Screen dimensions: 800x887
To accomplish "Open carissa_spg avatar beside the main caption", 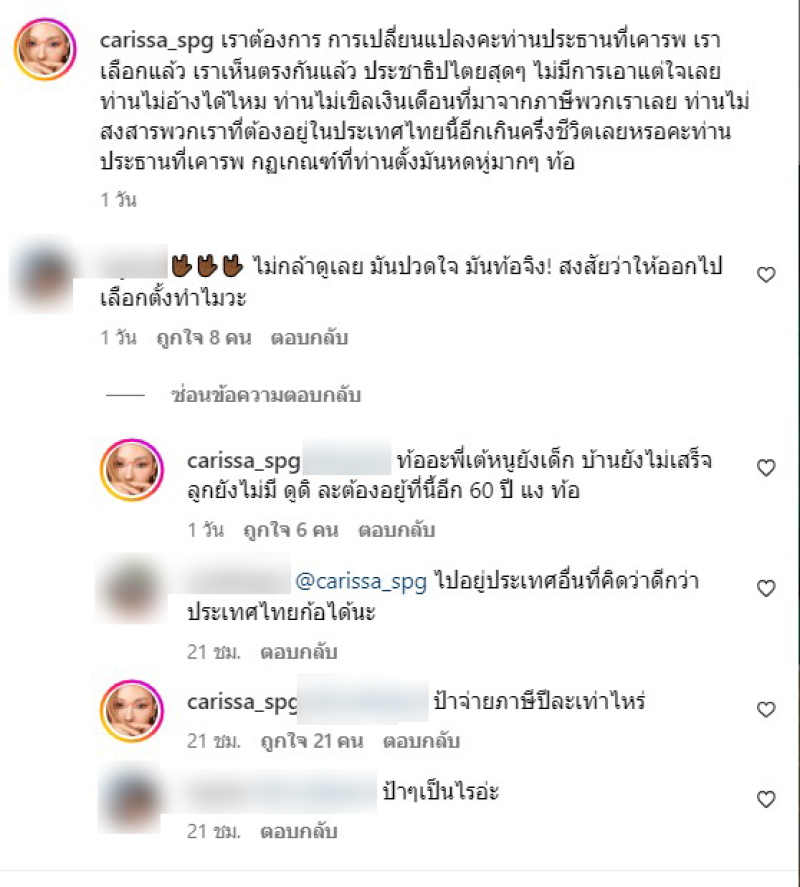I will [45, 49].
